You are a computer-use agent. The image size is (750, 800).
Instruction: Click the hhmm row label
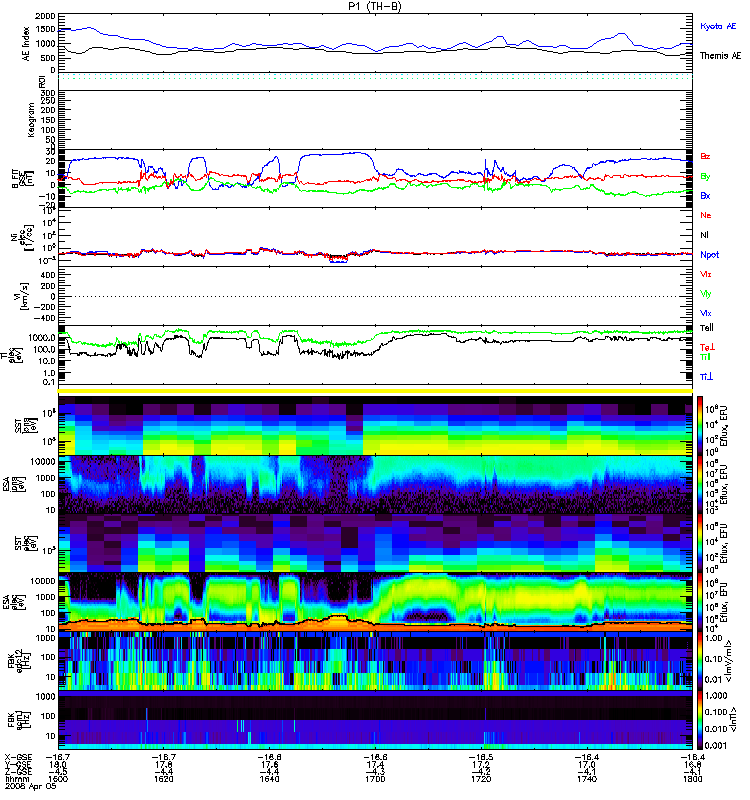coord(16,779)
